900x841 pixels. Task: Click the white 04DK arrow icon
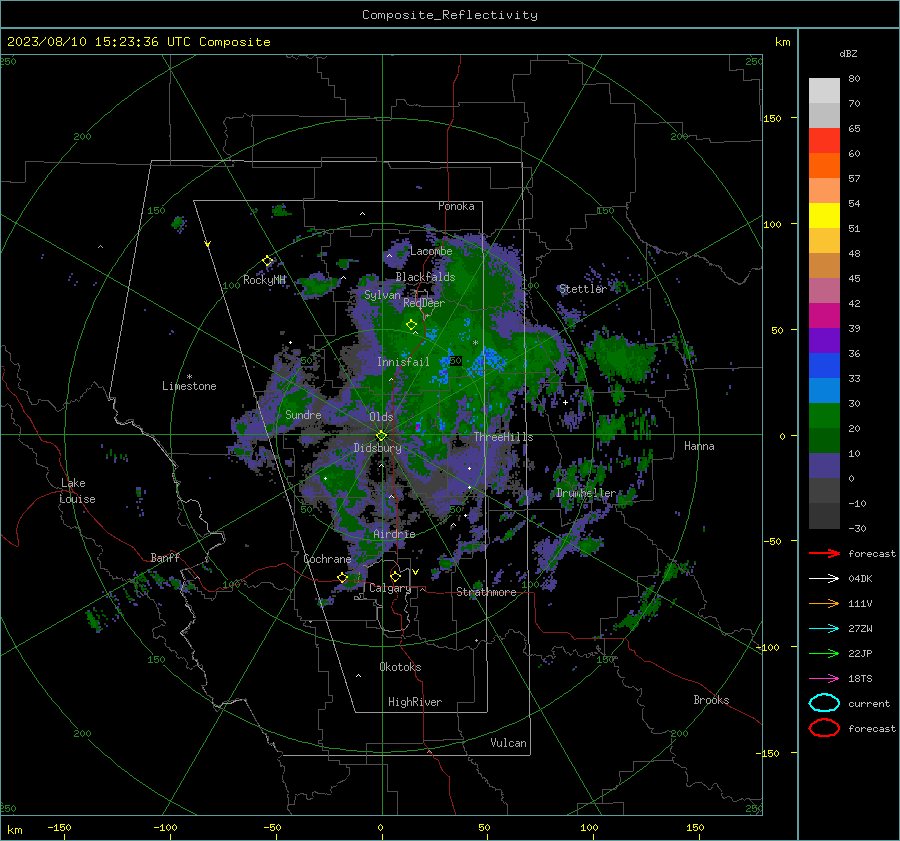pos(824,578)
